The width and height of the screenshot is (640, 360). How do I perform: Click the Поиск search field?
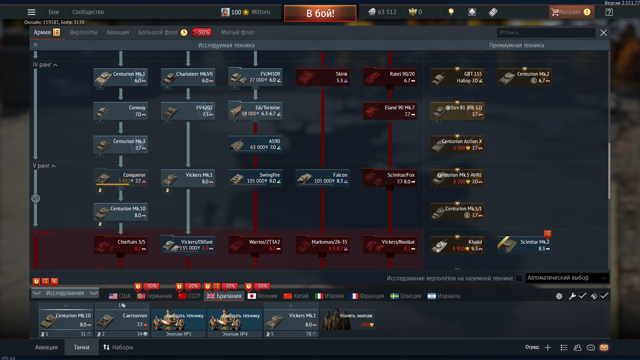[546, 33]
